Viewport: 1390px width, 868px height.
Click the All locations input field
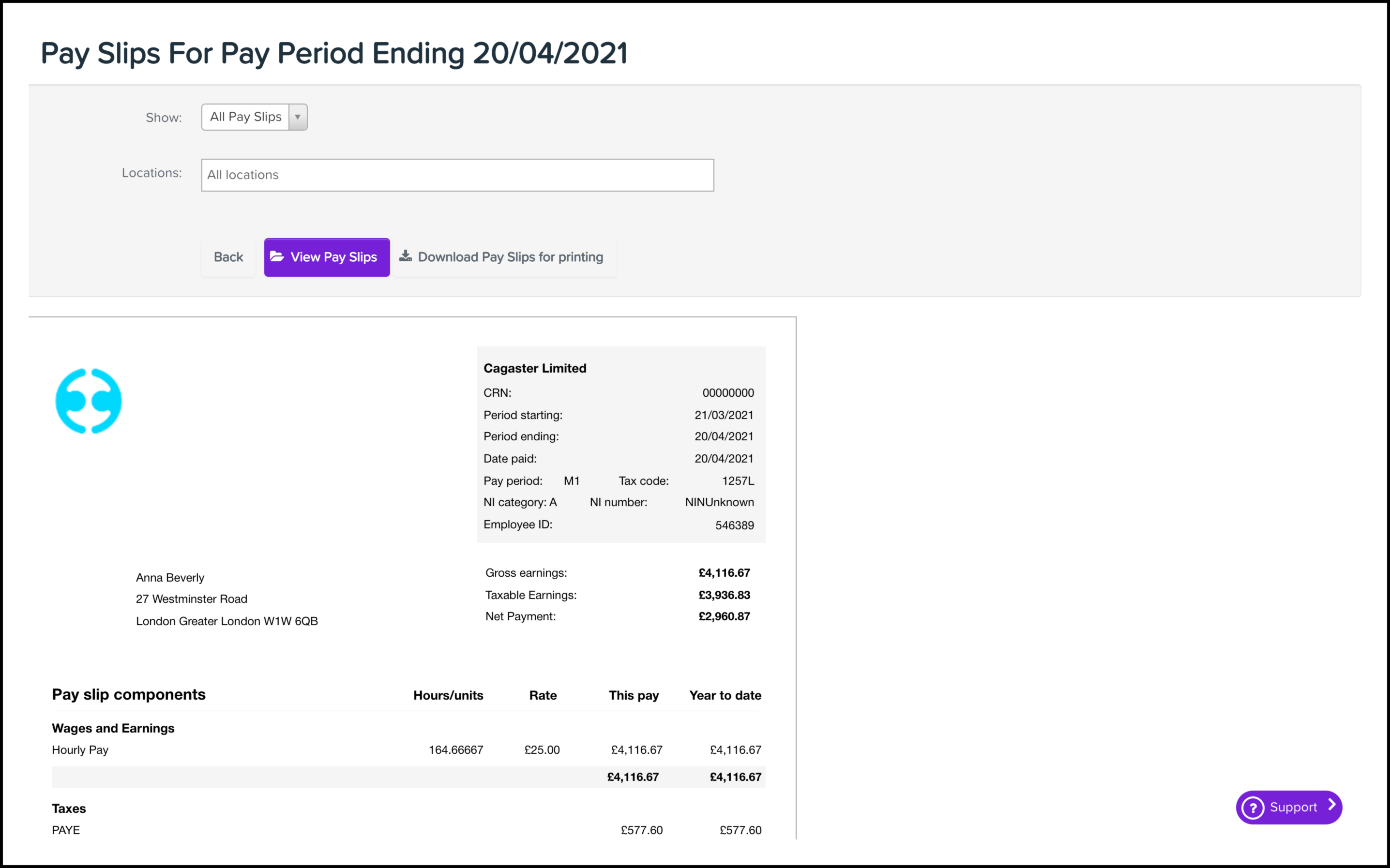click(x=457, y=175)
